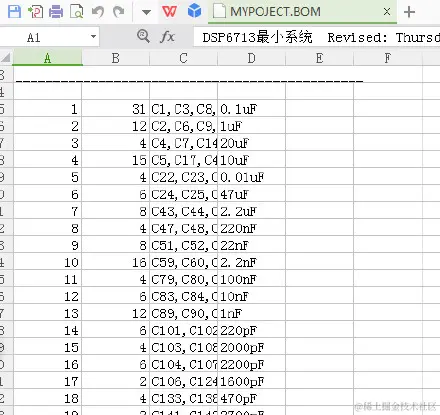The image size is (440, 415).
Task: Click quantity 16 in column B
Action: 116,262
